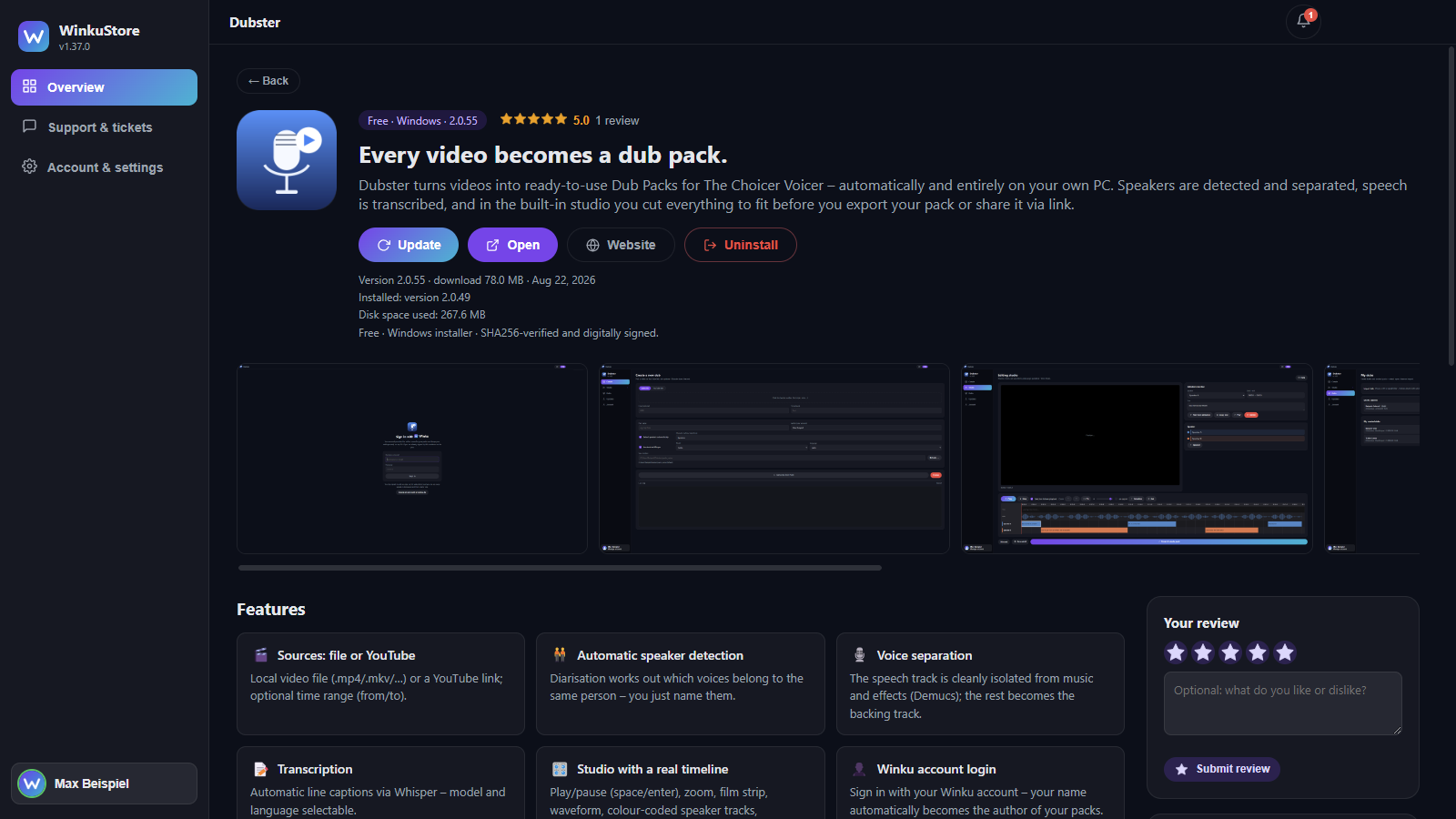The height and width of the screenshot is (819, 1456).
Task: Click the page vertical scrollbar
Action: (x=1451, y=207)
